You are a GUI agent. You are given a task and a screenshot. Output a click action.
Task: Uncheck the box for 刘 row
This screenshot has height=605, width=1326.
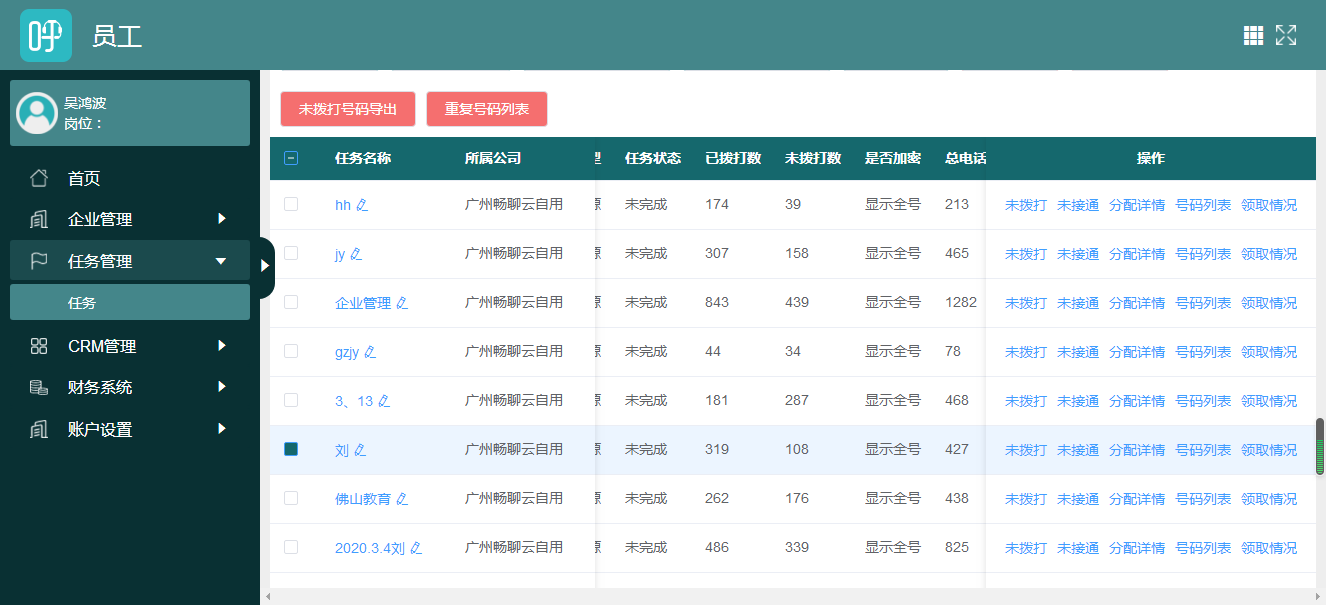click(x=291, y=449)
